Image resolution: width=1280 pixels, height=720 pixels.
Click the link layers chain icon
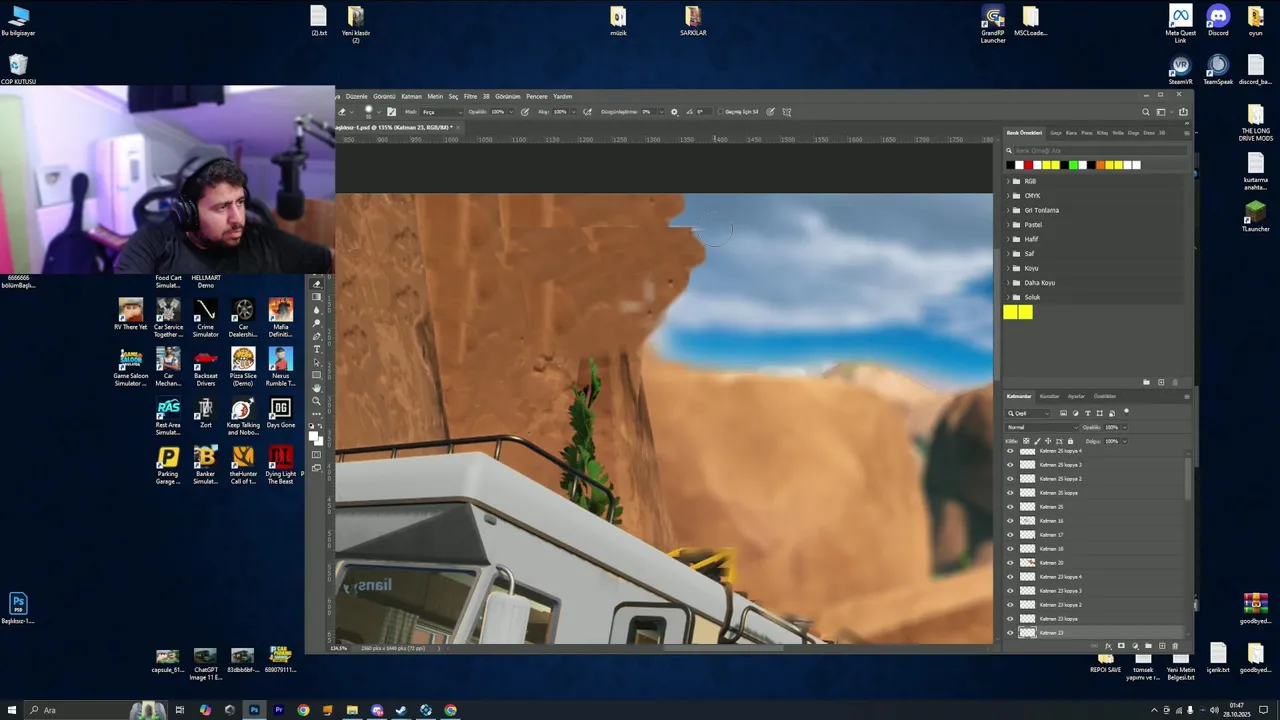[x=1094, y=646]
